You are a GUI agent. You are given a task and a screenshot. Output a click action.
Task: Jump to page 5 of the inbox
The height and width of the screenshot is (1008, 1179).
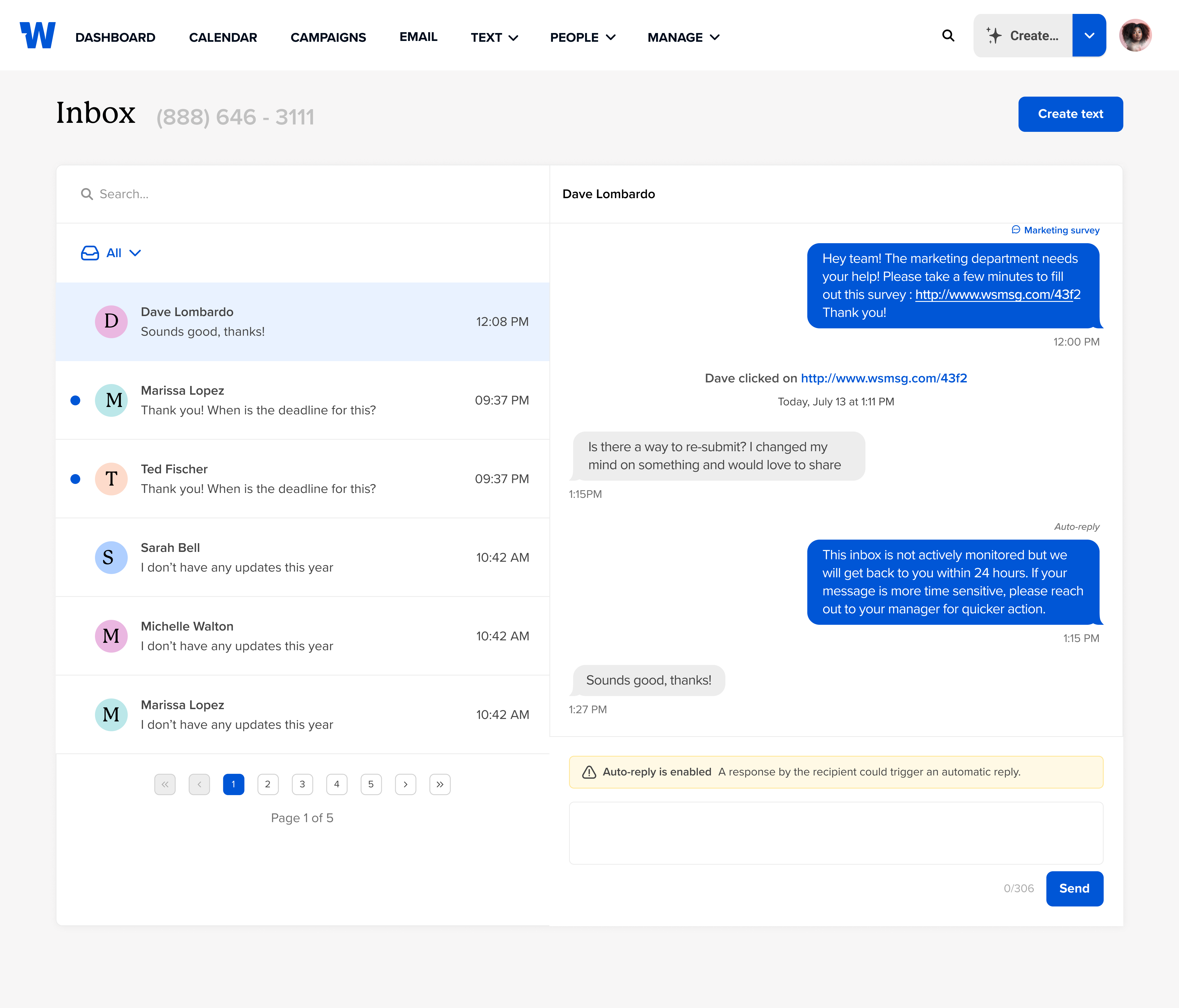pyautogui.click(x=371, y=784)
